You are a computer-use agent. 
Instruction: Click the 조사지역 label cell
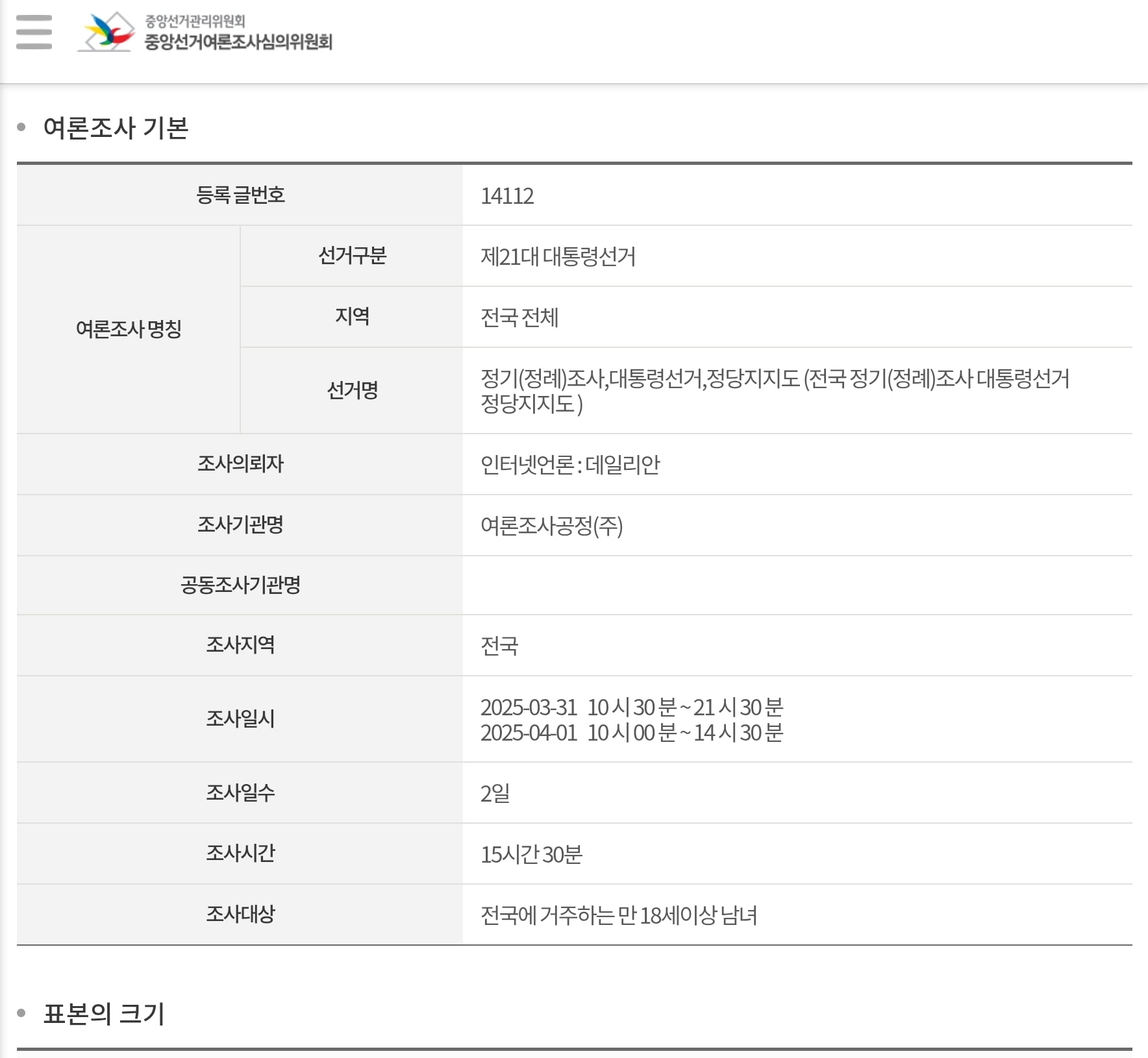coord(240,645)
